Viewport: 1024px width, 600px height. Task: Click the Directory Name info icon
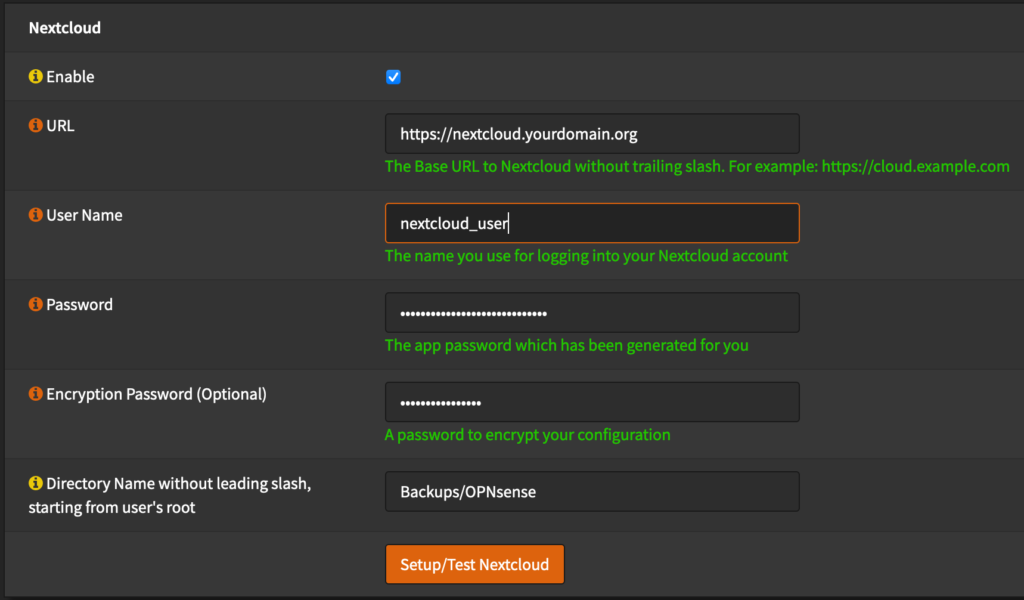(x=36, y=484)
